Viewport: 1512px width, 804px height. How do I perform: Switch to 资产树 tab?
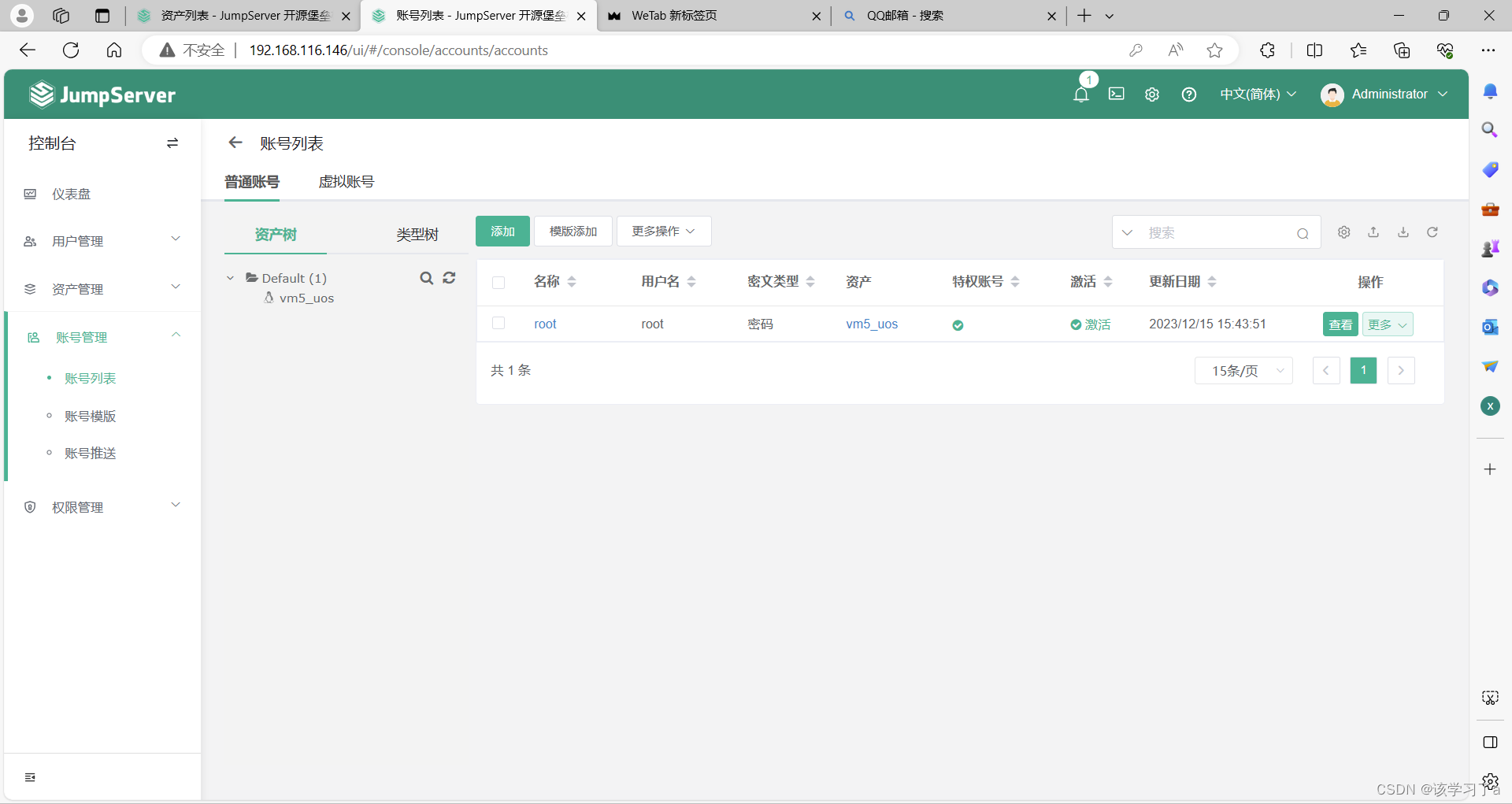pos(276,235)
